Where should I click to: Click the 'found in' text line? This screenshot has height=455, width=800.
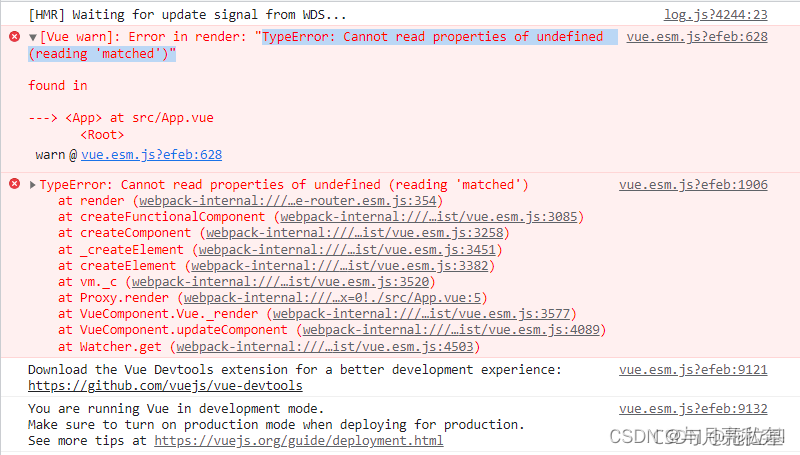[x=58, y=86]
